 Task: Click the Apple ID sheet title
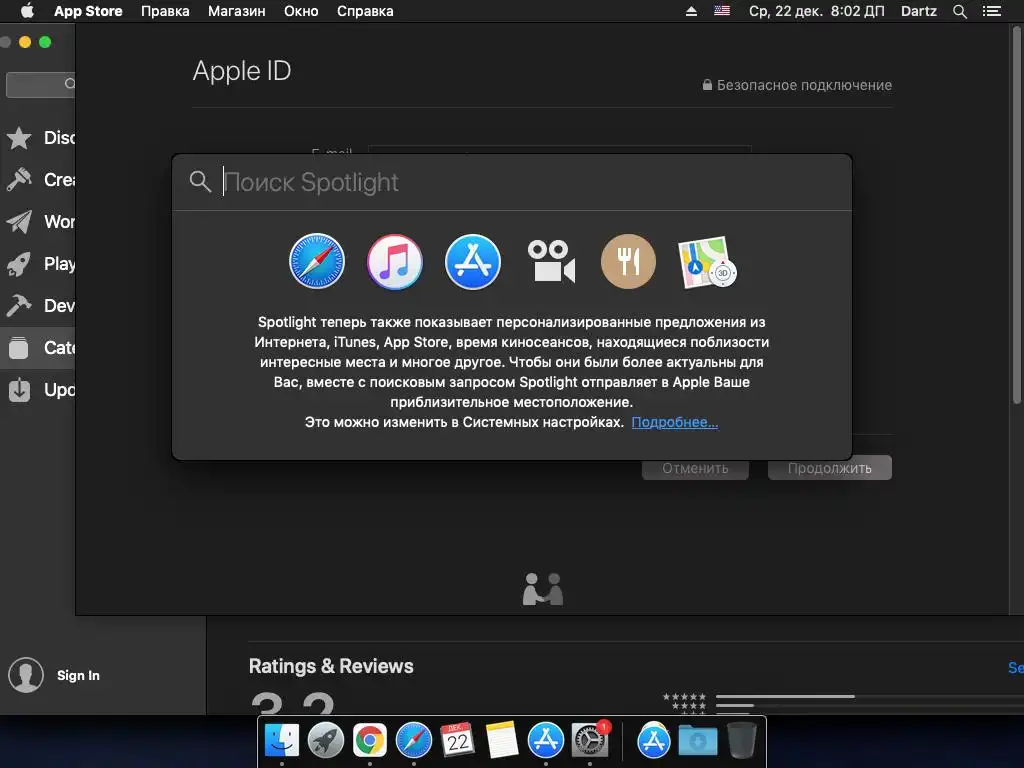click(x=242, y=71)
